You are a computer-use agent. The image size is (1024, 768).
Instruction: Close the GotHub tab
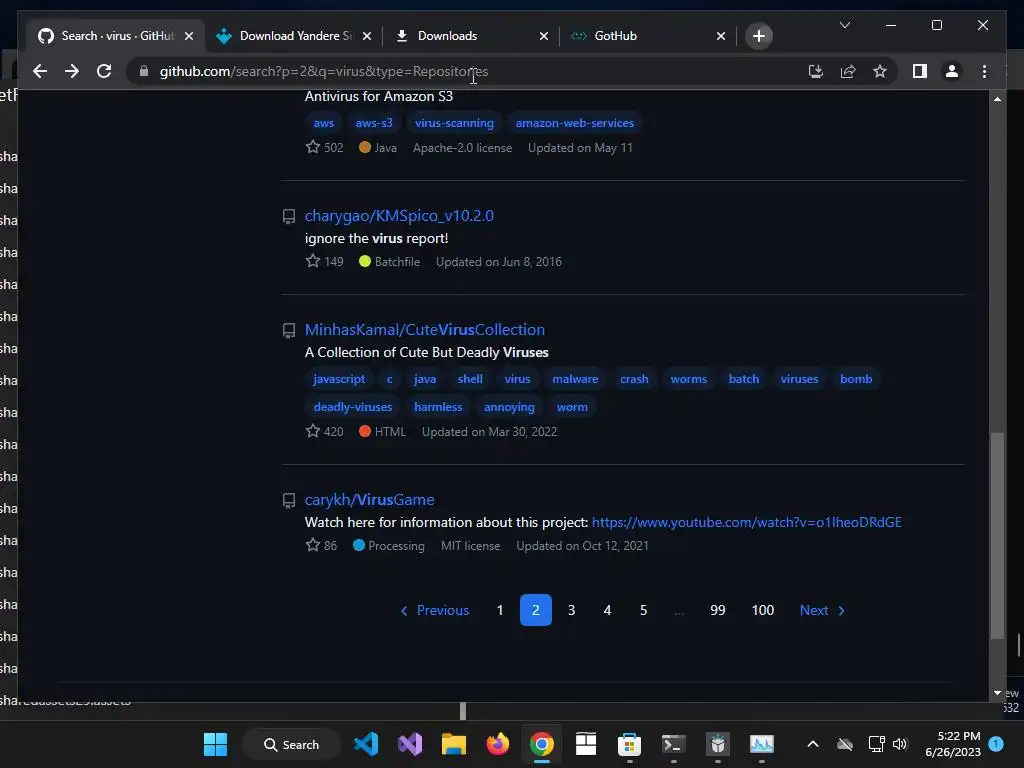pos(720,36)
